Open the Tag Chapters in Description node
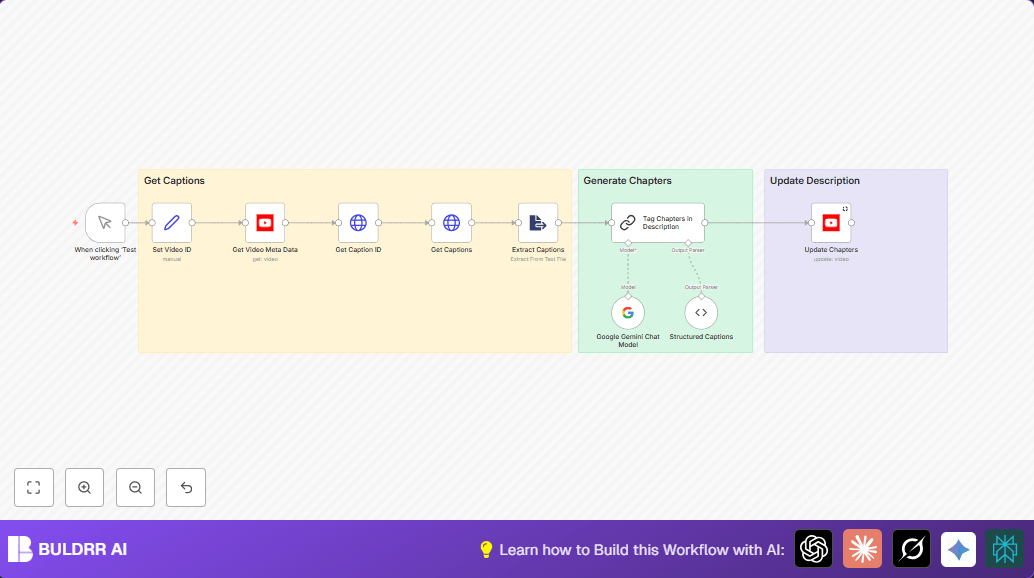 (x=657, y=223)
